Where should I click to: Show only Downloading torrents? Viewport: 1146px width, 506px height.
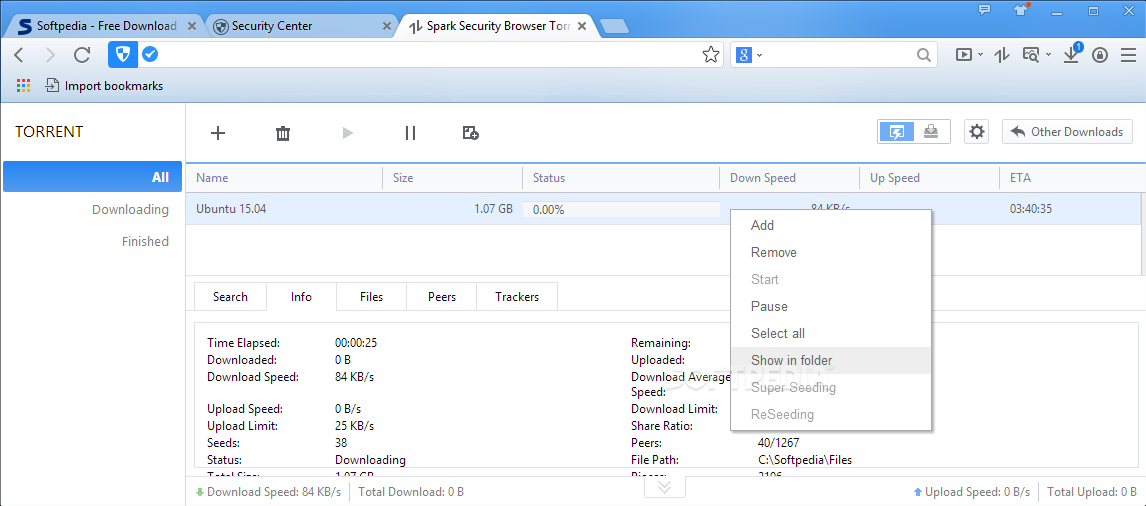pos(130,209)
